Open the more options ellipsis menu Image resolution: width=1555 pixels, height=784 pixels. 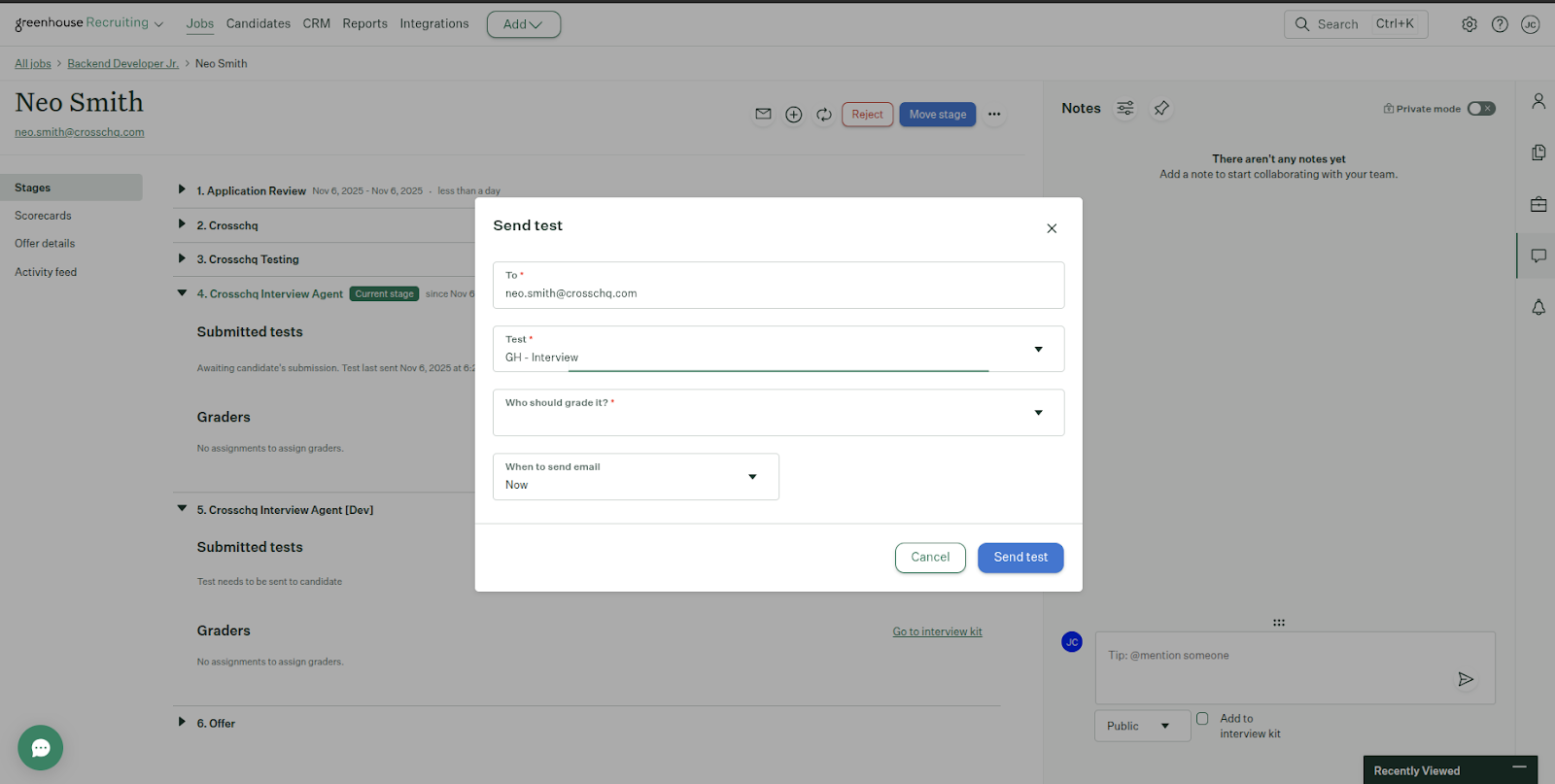coord(993,115)
